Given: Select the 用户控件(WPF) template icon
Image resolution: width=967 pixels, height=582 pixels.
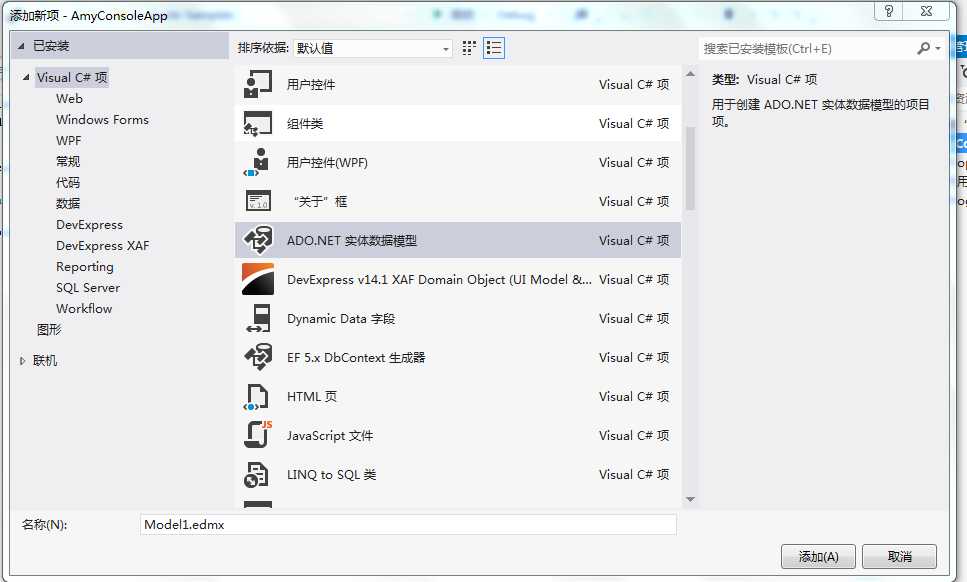Looking at the screenshot, I should click(258, 162).
